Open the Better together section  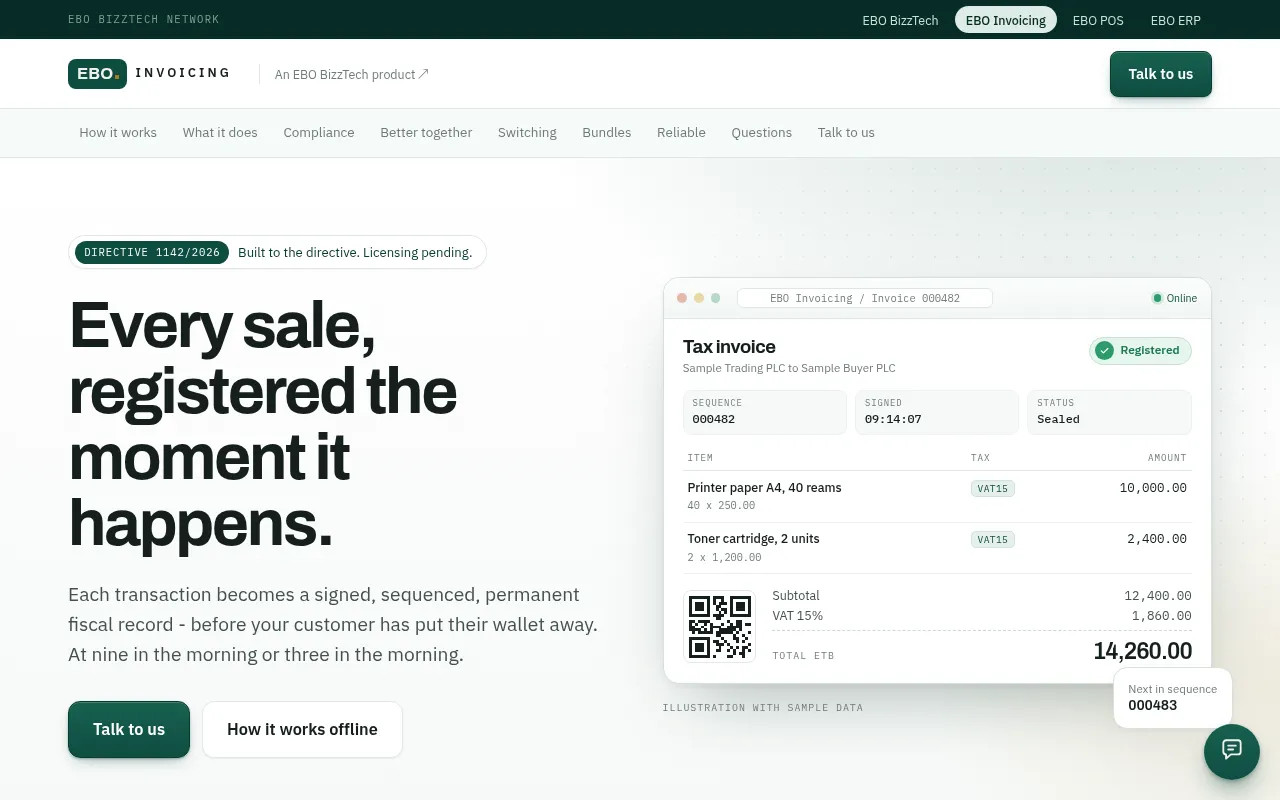pyautogui.click(x=426, y=133)
